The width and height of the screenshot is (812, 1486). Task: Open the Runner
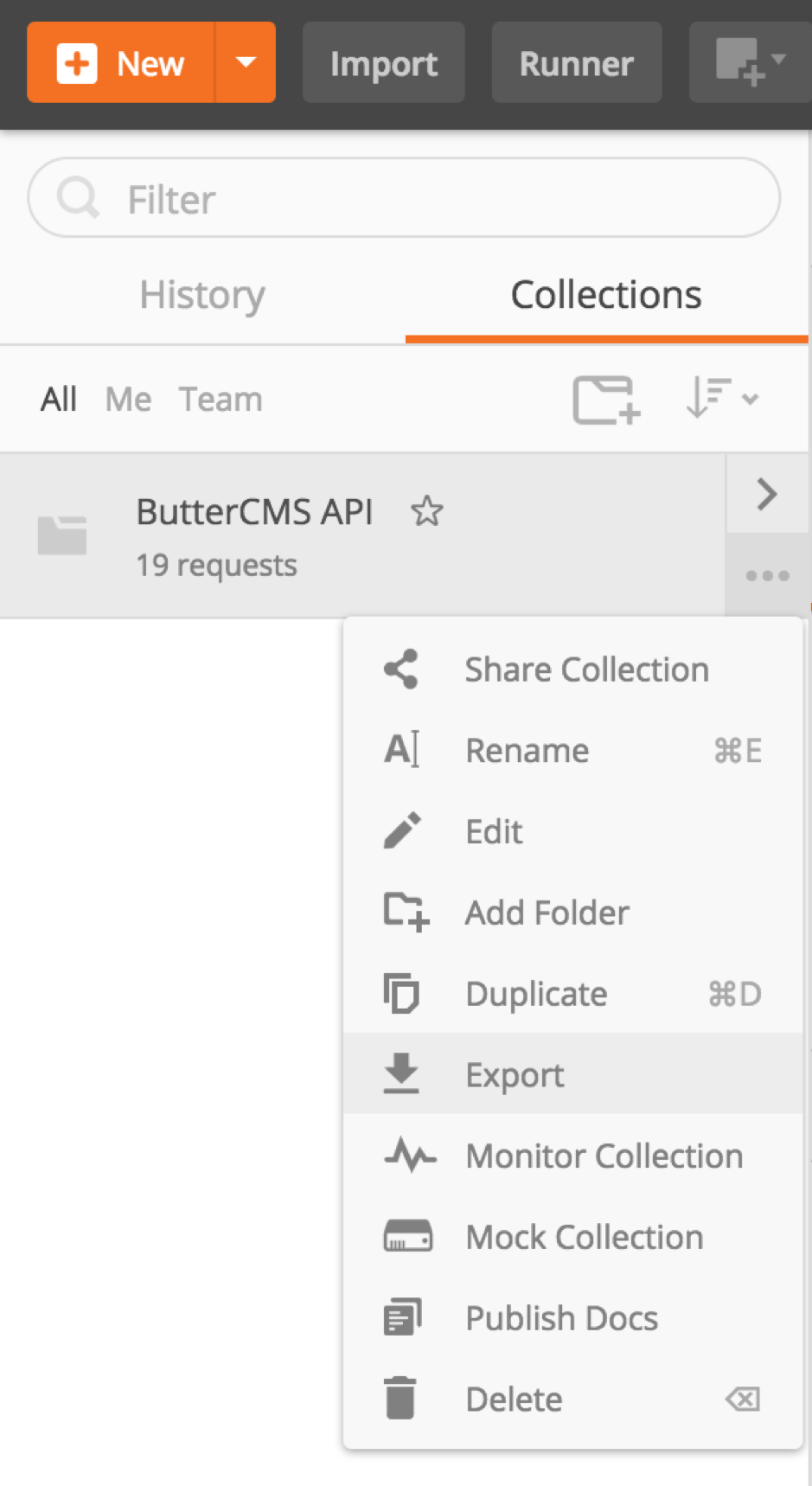pyautogui.click(x=576, y=63)
